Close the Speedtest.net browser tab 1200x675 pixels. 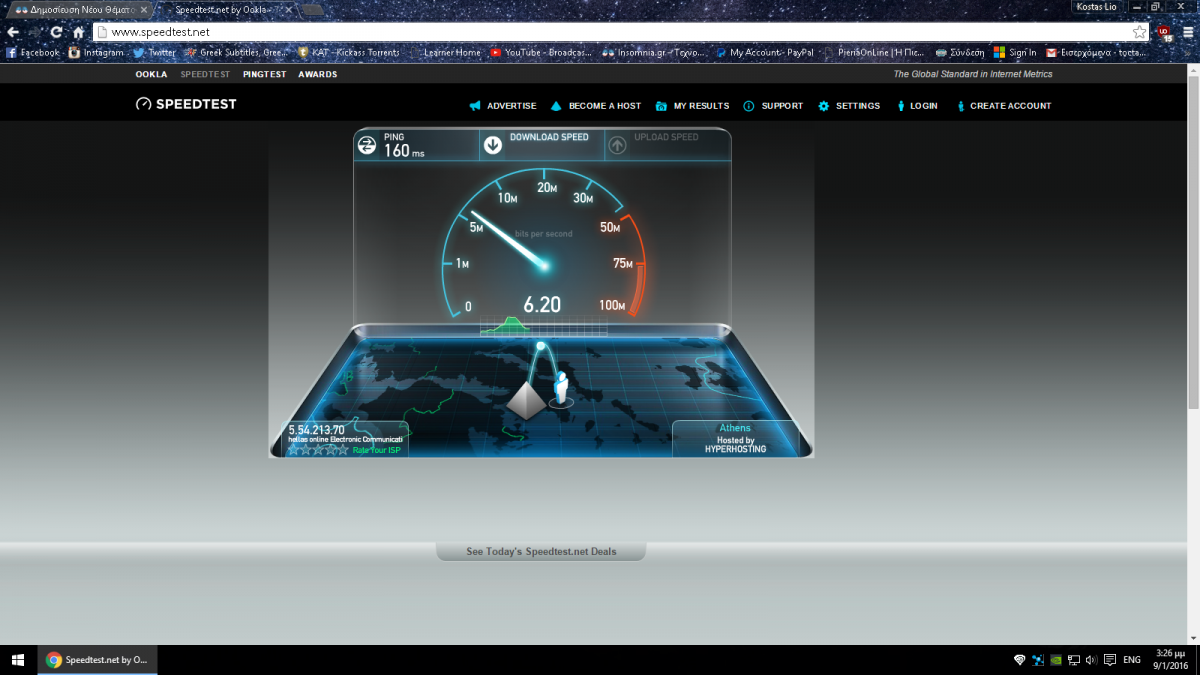click(x=287, y=9)
